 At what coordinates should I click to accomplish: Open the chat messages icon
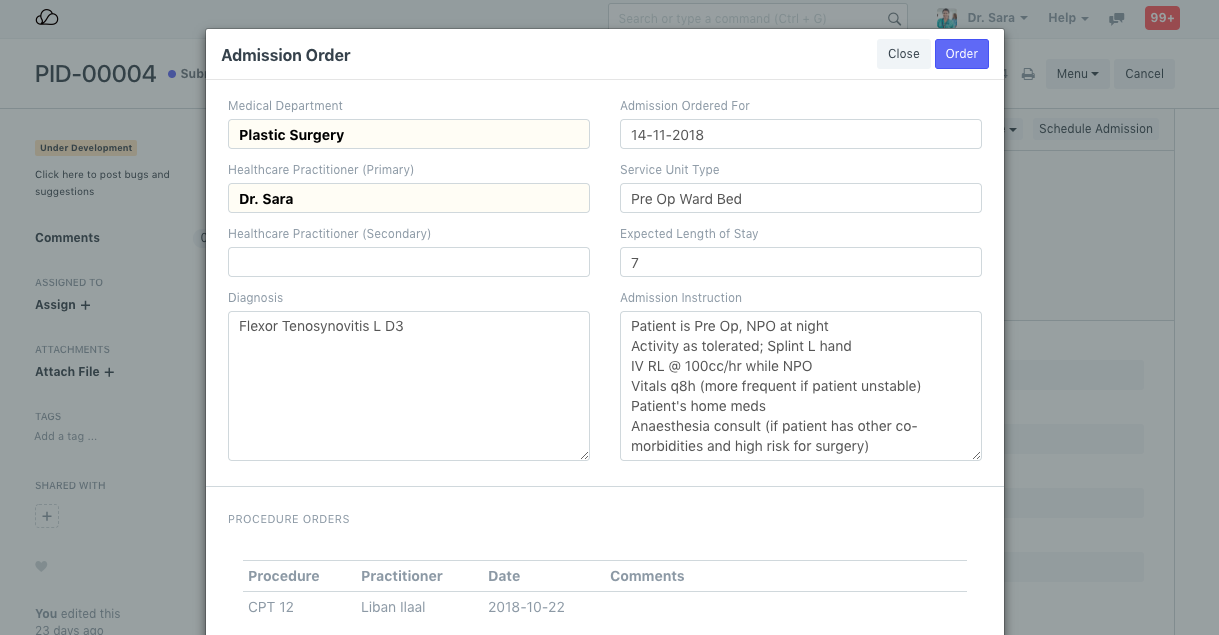(1117, 19)
